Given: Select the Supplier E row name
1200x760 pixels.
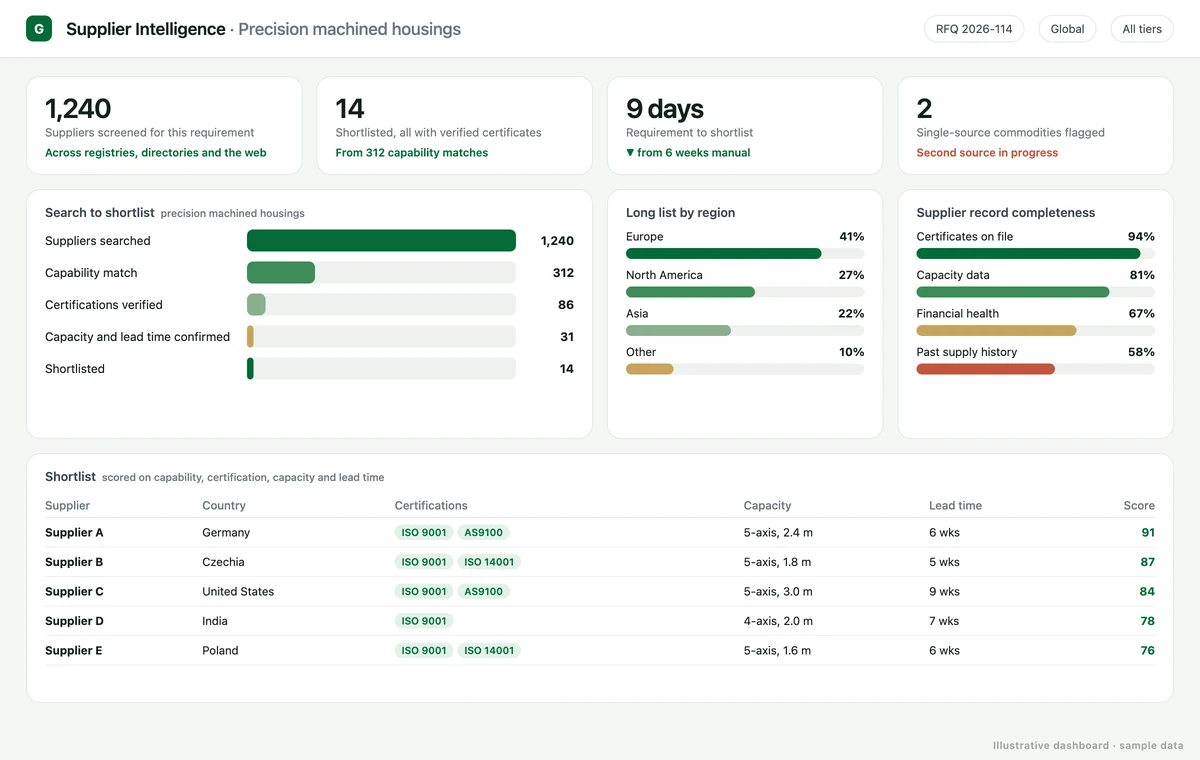Looking at the screenshot, I should coord(74,651).
